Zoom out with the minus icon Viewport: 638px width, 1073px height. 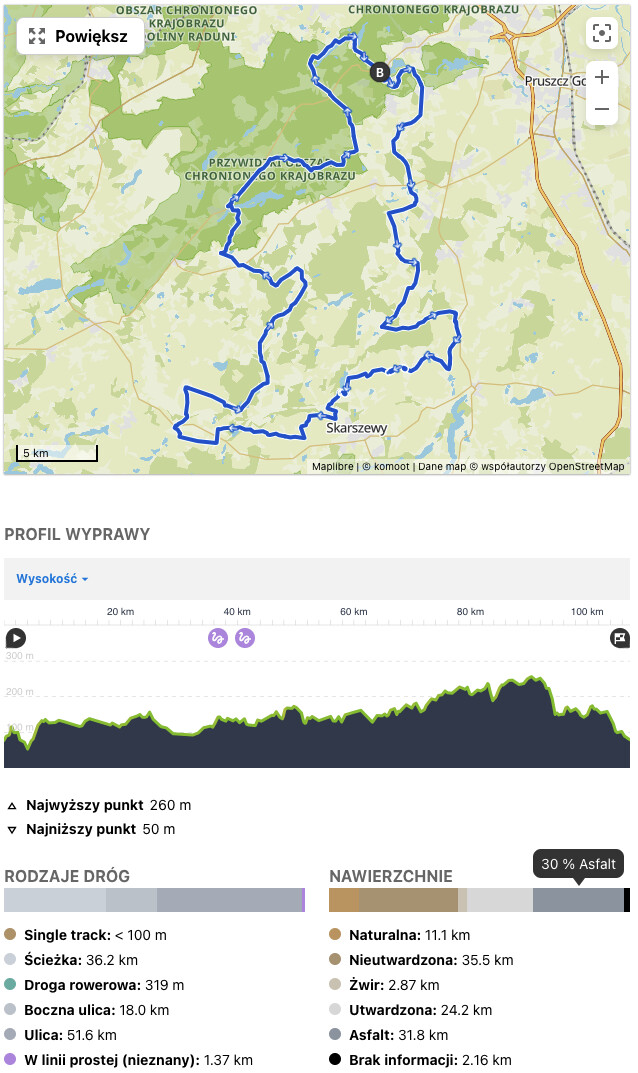(602, 109)
